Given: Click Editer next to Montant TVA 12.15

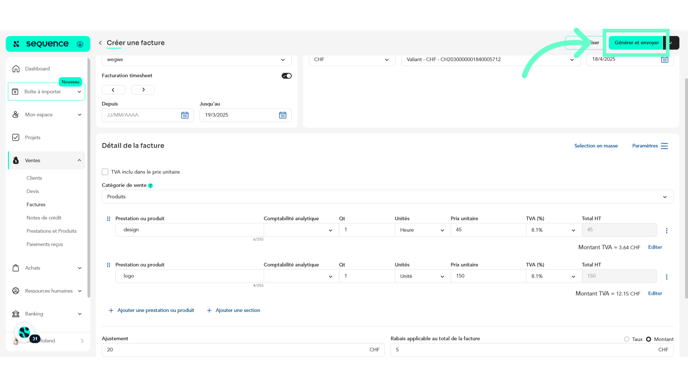Looking at the screenshot, I should click(x=655, y=294).
